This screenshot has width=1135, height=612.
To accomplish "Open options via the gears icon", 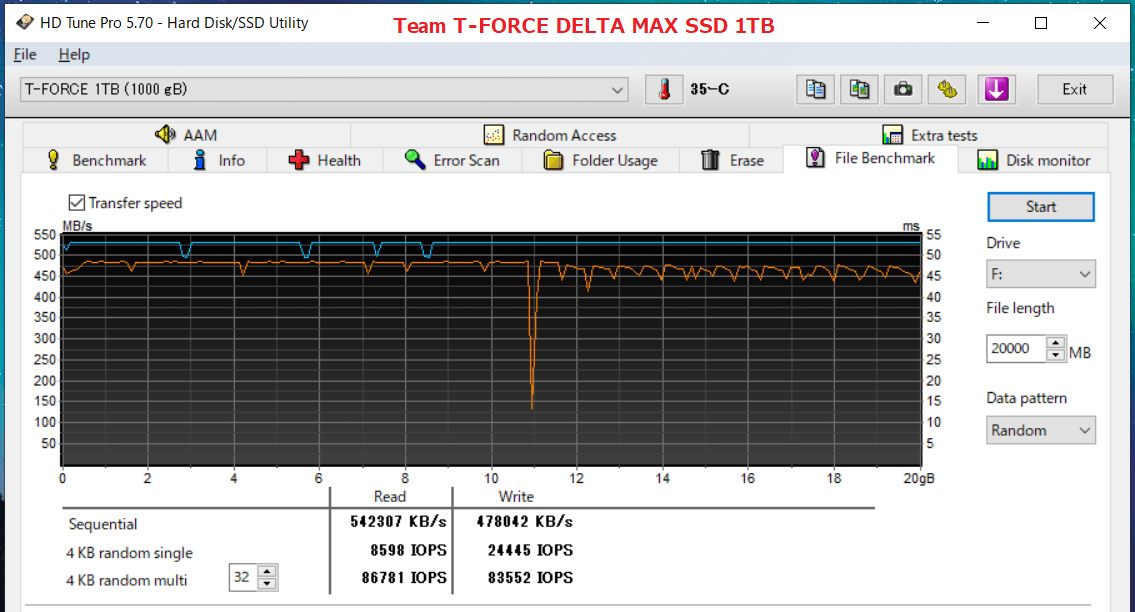I will coord(947,89).
